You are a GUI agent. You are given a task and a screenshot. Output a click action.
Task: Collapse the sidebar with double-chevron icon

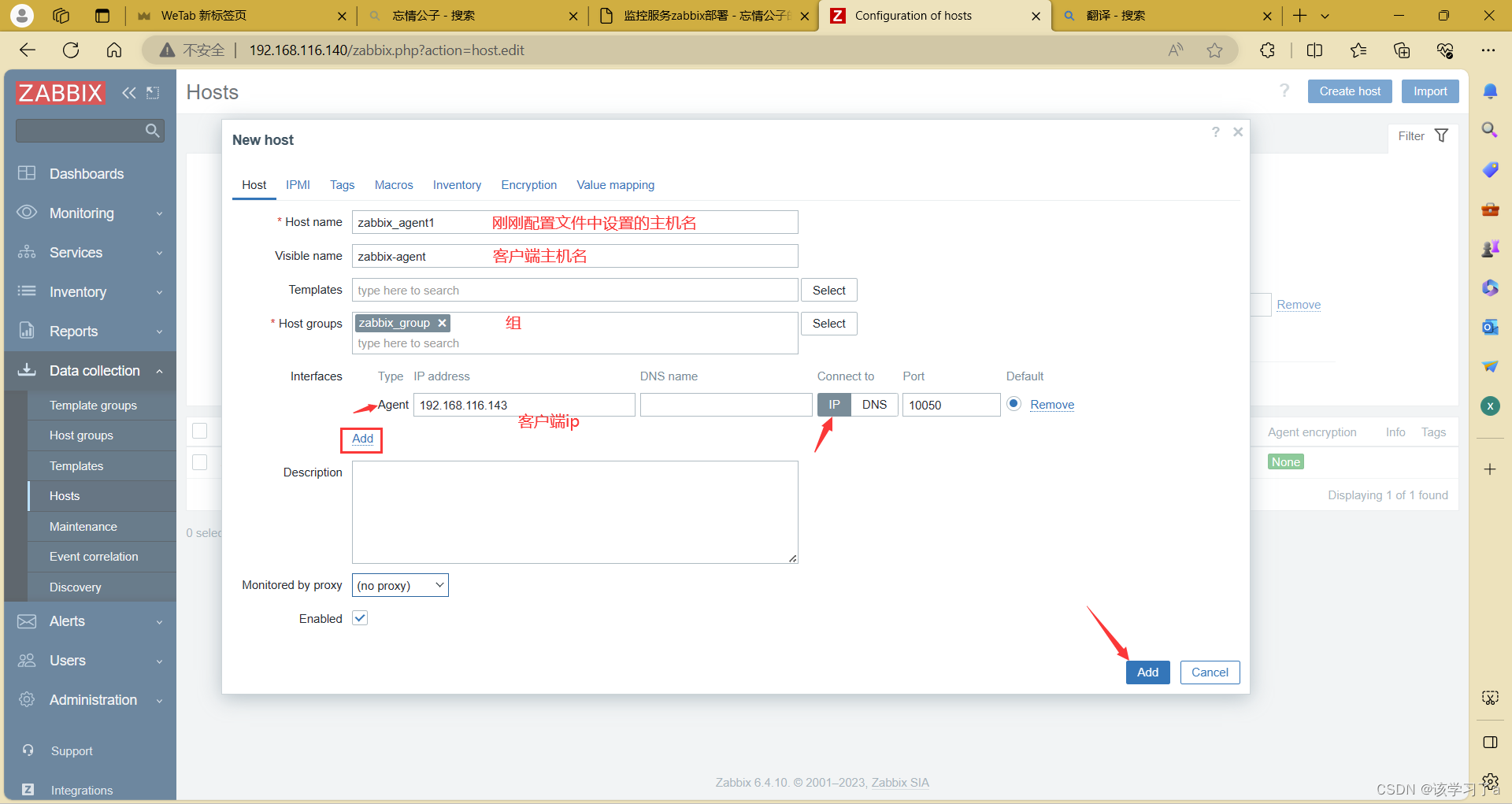[x=129, y=93]
